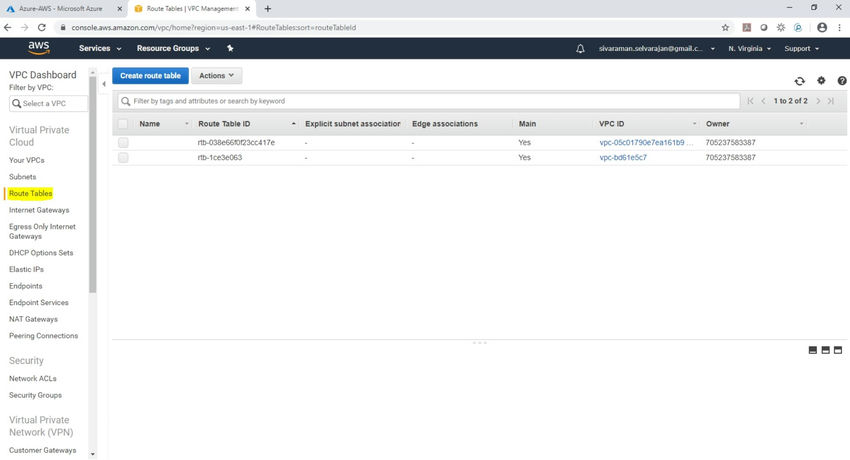Open Internet Gateways in sidebar

point(39,210)
